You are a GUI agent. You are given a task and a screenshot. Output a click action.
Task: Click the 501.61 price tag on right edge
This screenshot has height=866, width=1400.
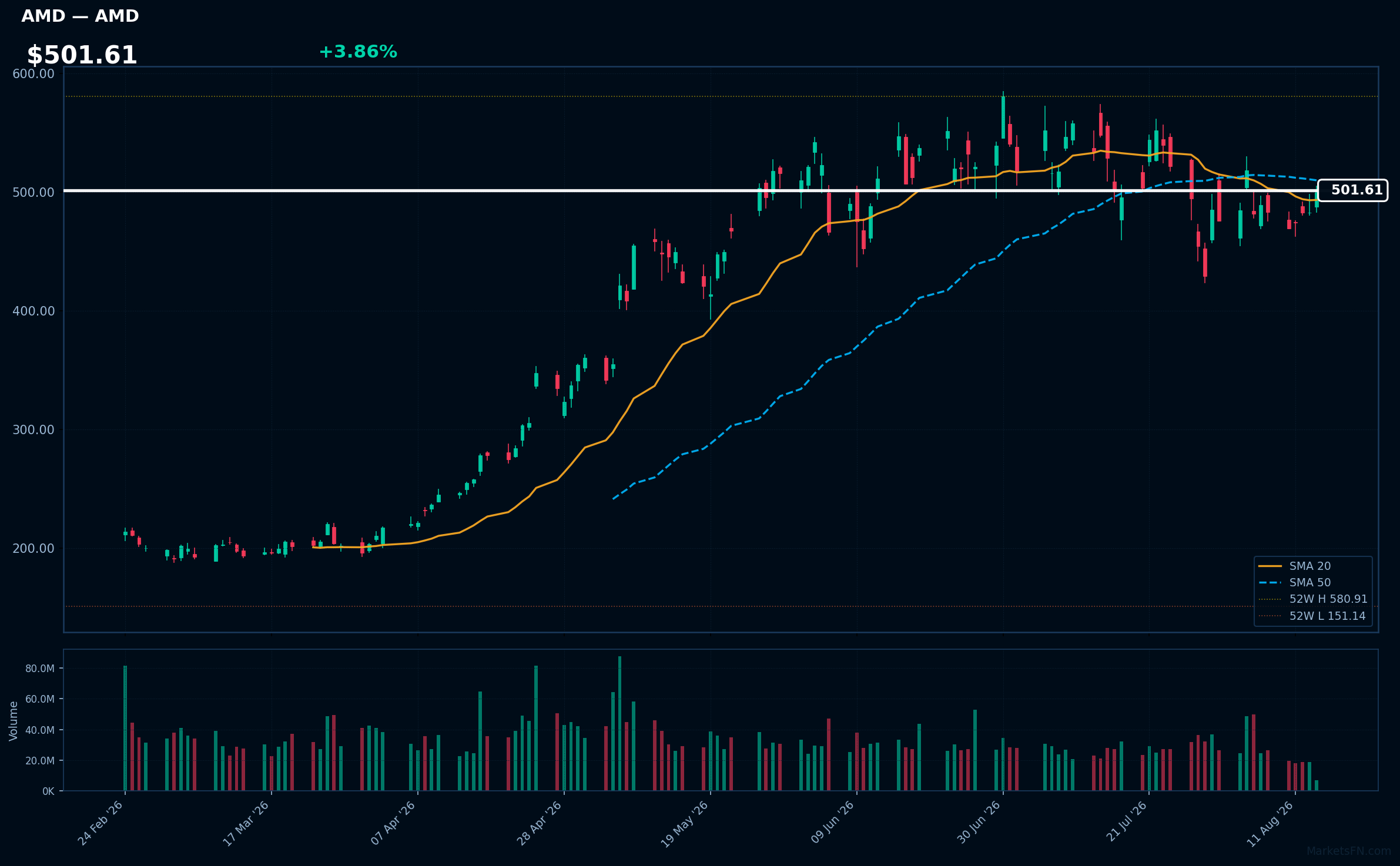(1352, 190)
